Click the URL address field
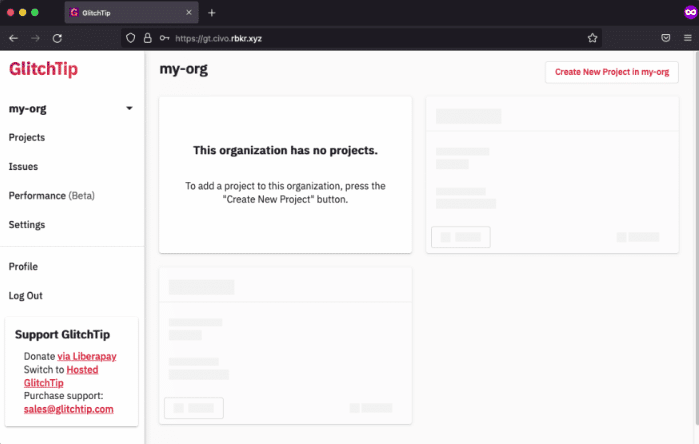The height and width of the screenshot is (444, 699). pyautogui.click(x=361, y=38)
